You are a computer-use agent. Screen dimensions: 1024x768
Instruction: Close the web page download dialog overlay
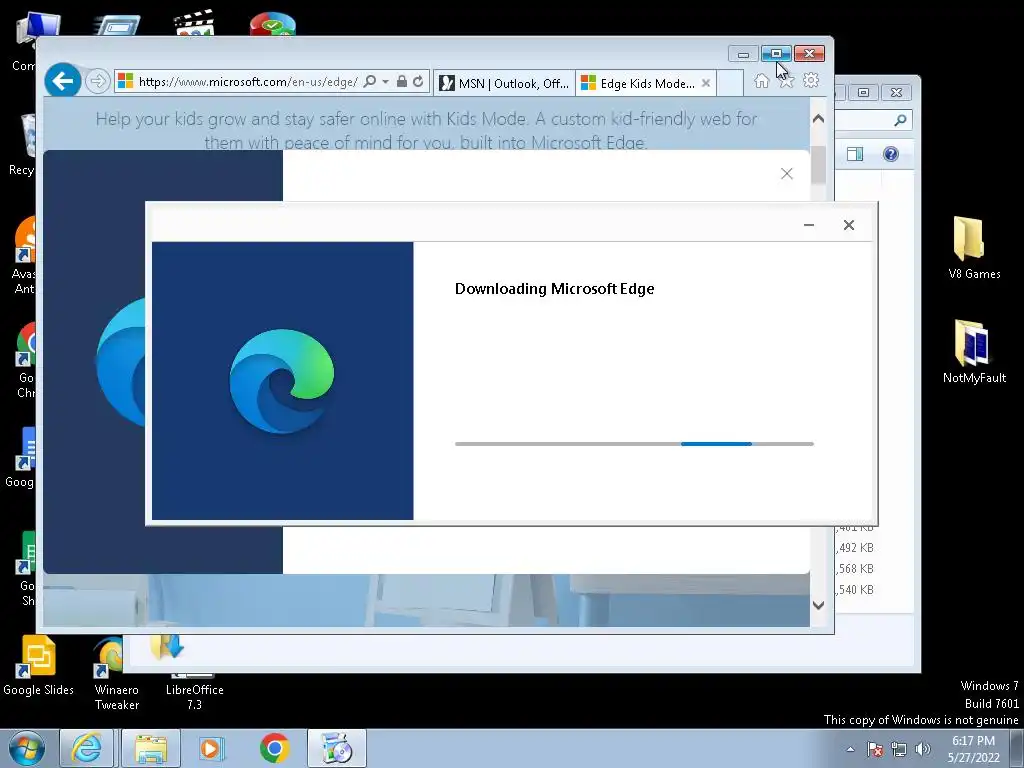coord(787,173)
